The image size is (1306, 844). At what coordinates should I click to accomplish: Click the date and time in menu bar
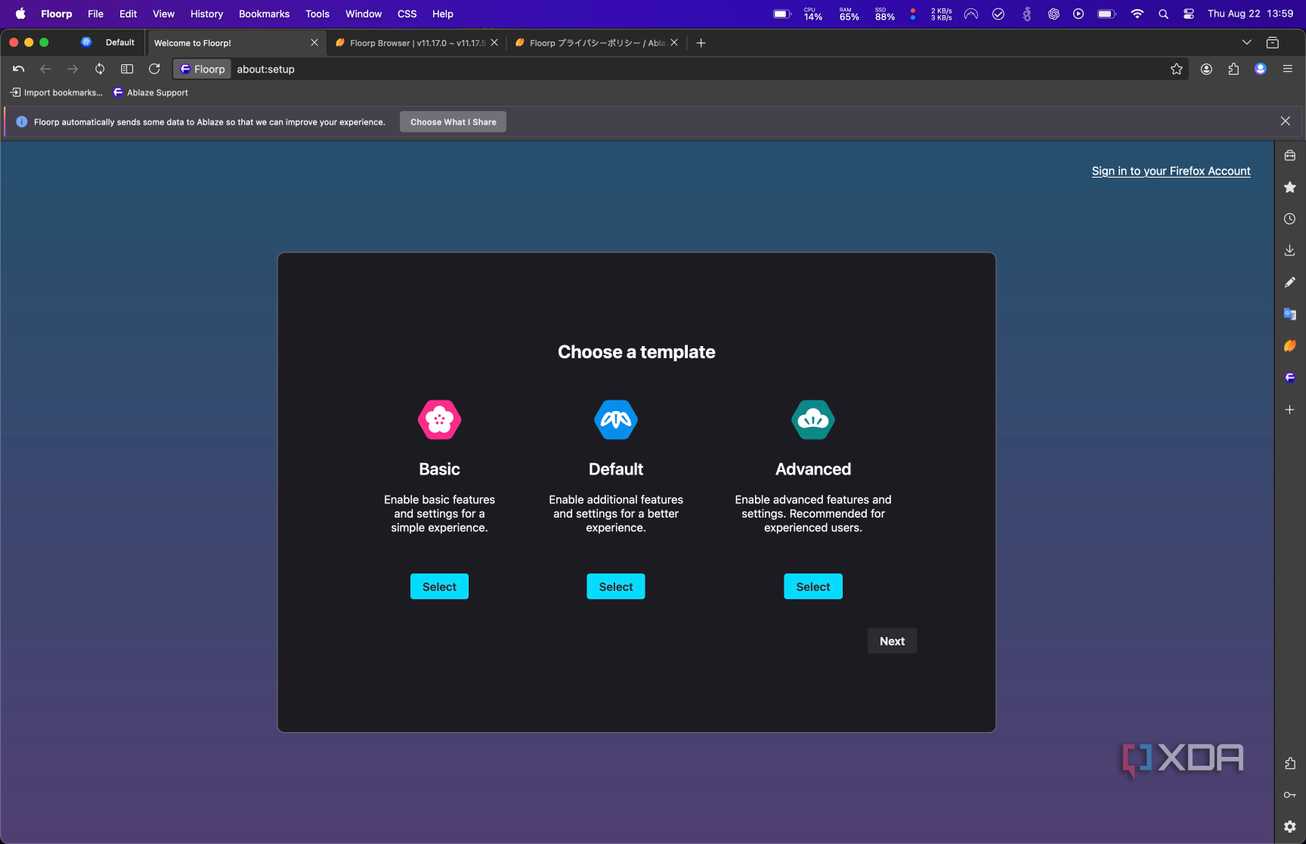click(1250, 14)
